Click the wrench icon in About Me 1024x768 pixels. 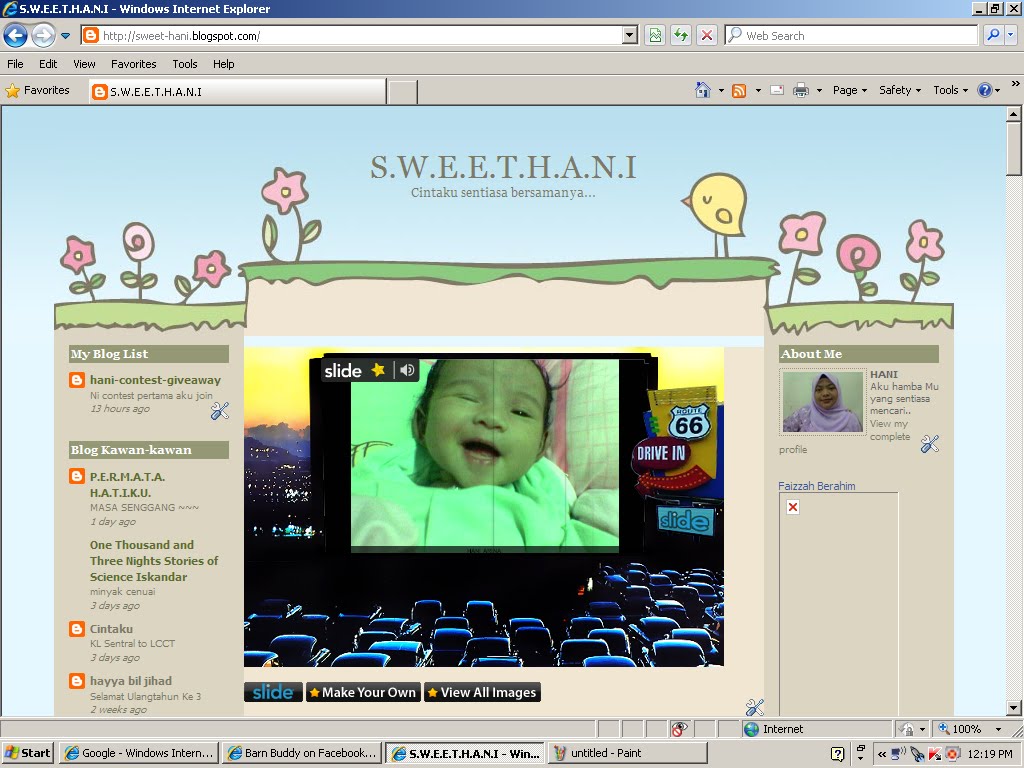click(929, 444)
